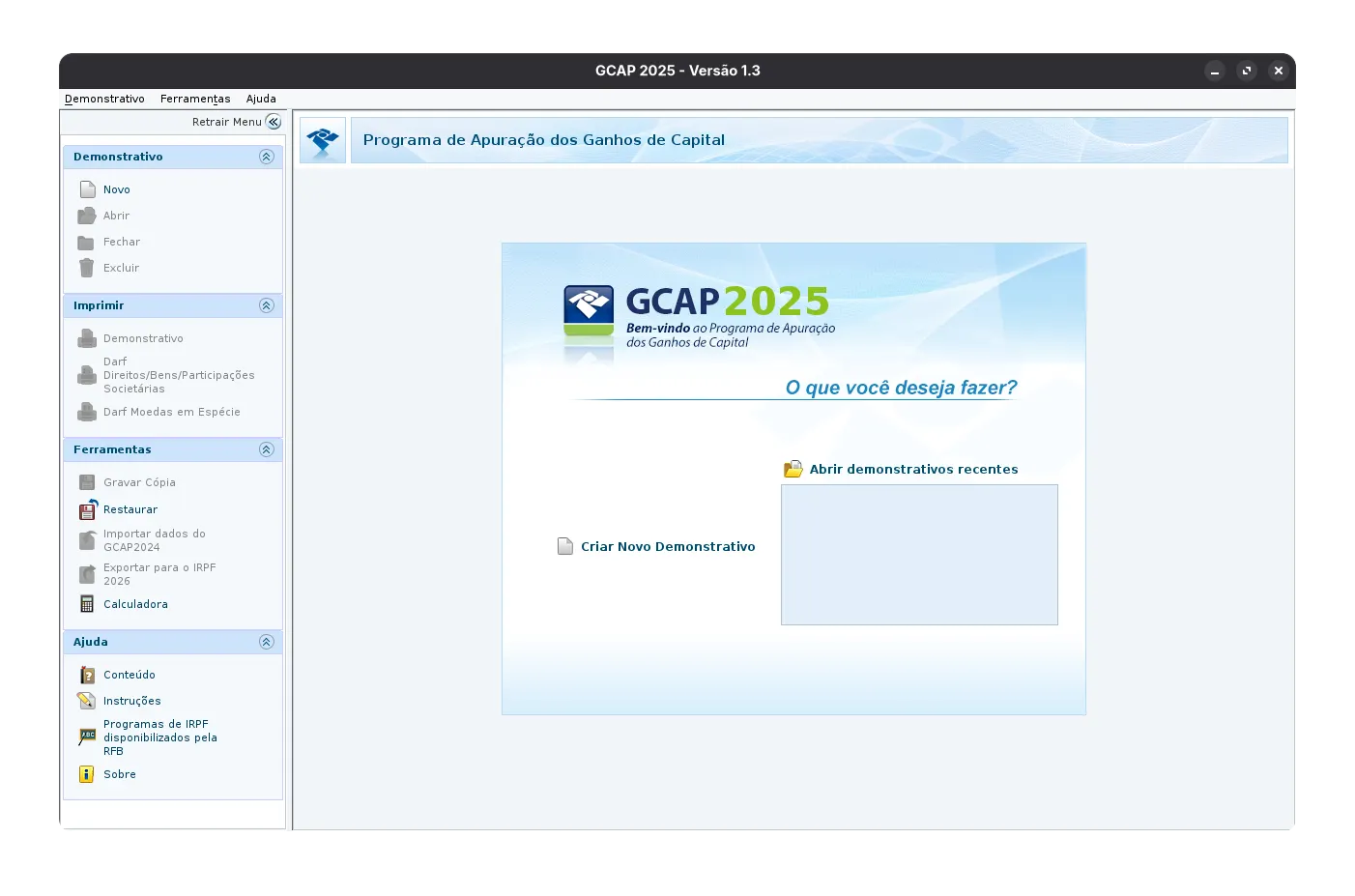Open the Ferramentas menu in menu bar

pyautogui.click(x=195, y=99)
